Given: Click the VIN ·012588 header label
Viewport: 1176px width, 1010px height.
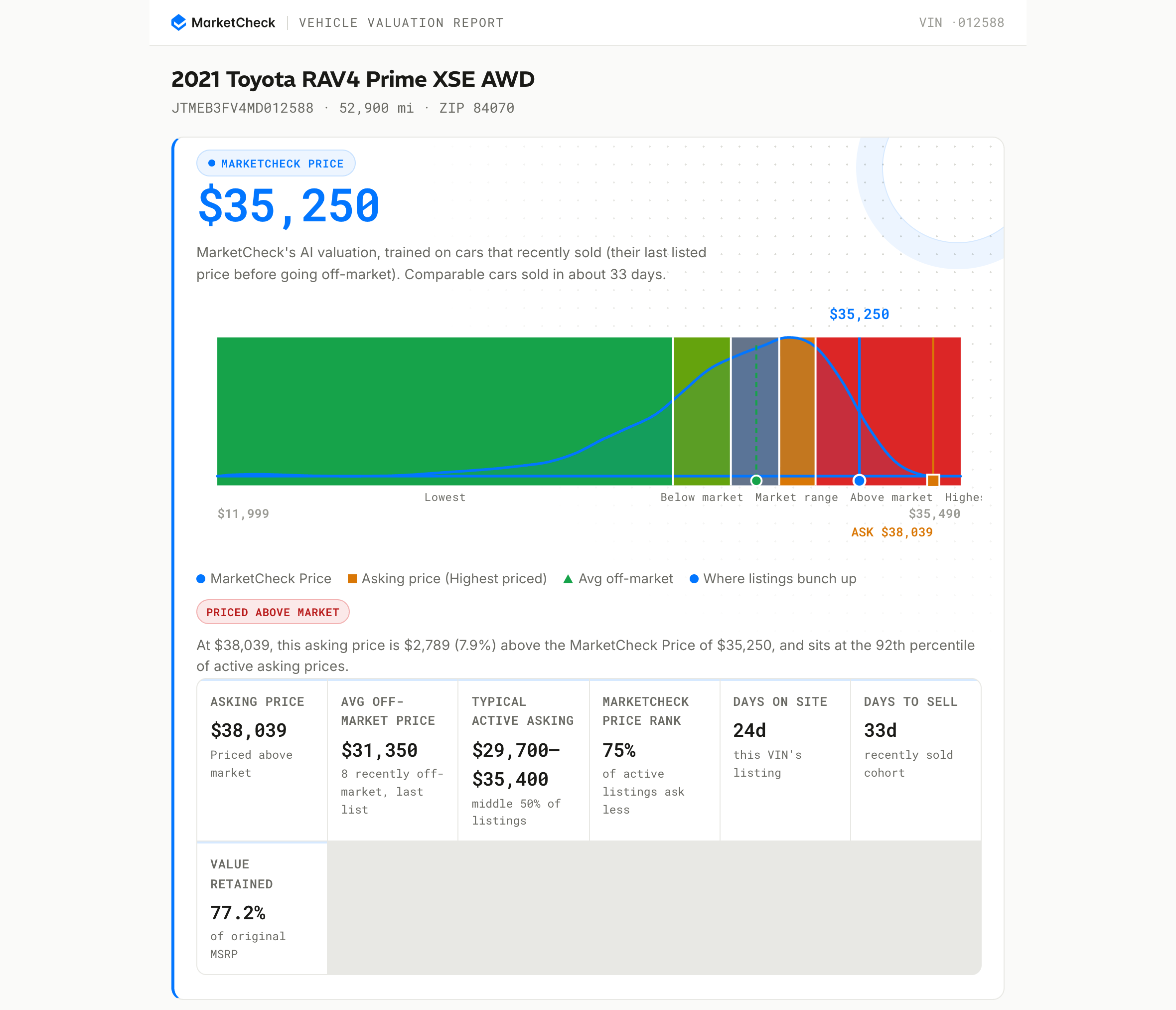Looking at the screenshot, I should pyautogui.click(x=961, y=23).
